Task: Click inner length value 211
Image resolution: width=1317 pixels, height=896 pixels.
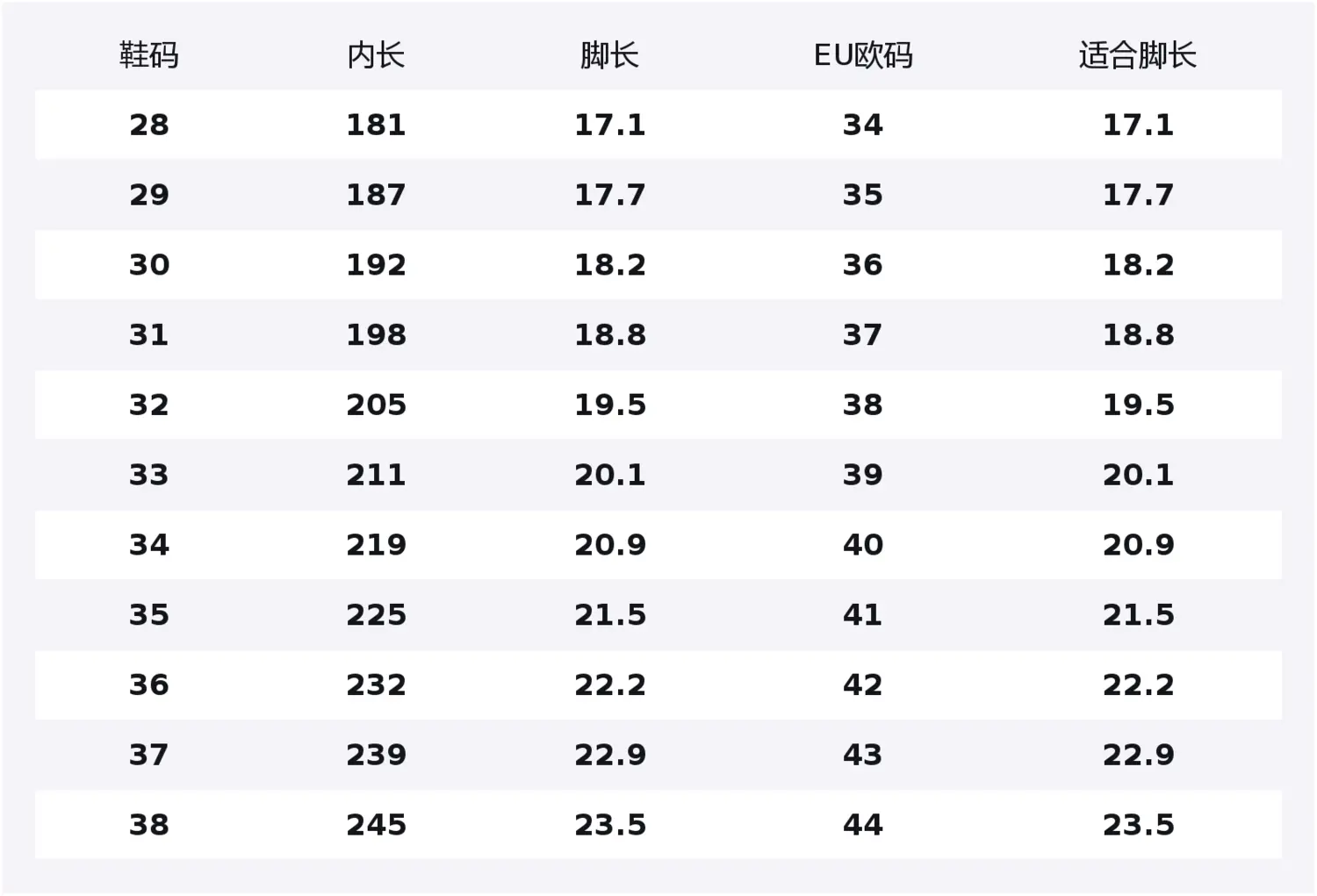Action: 376,475
